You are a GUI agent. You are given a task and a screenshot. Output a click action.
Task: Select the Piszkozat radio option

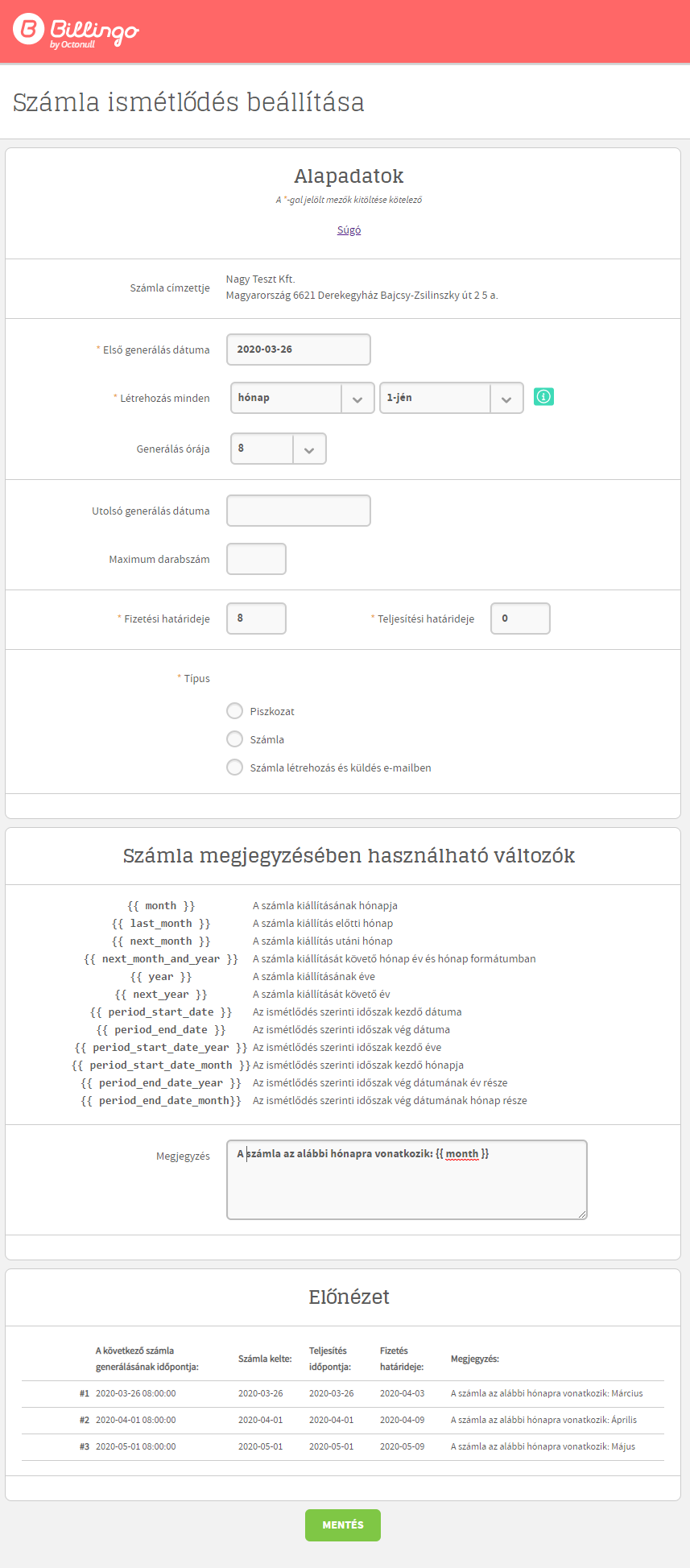click(x=234, y=711)
